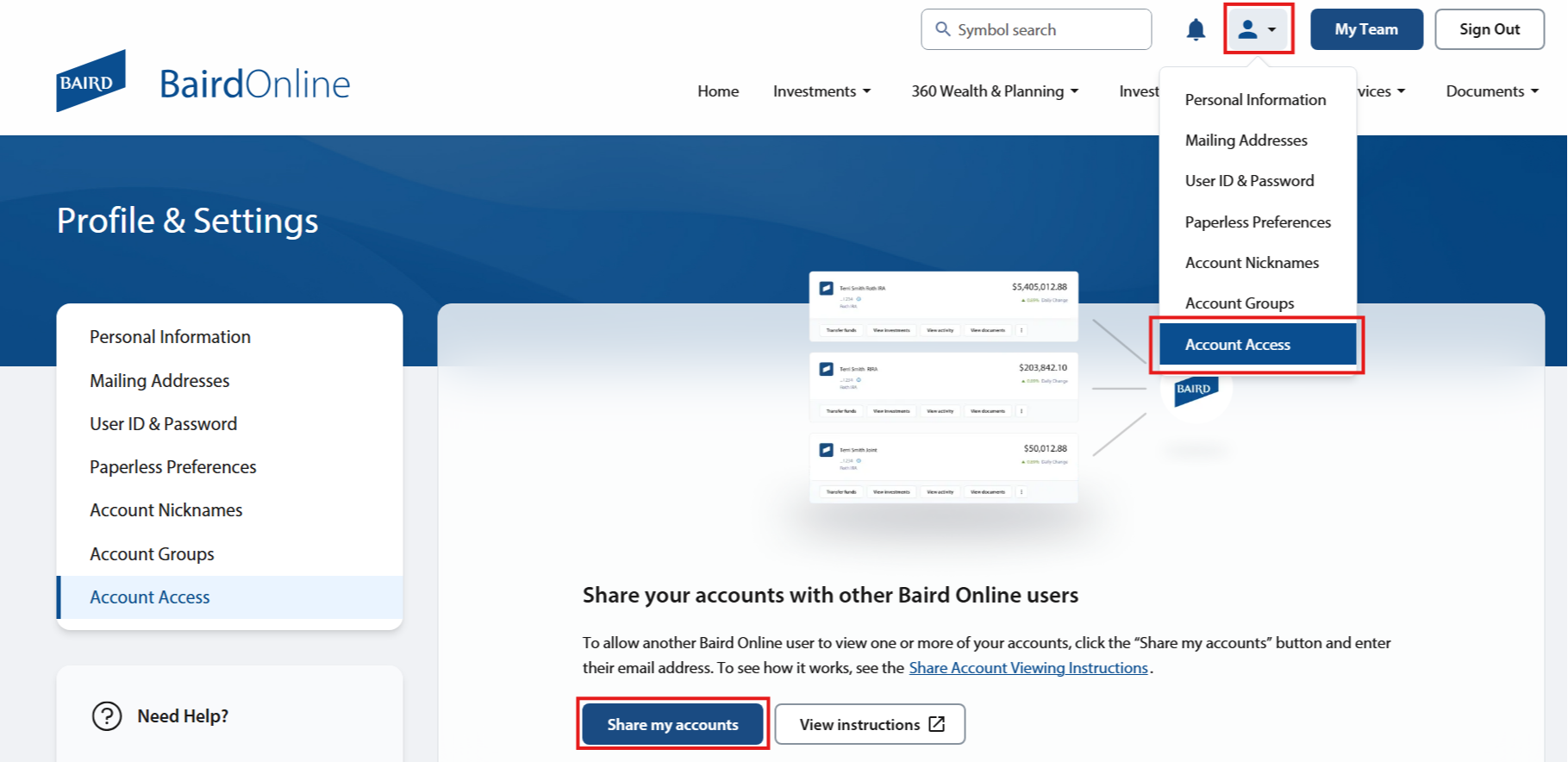Expand the Documents menu
The width and height of the screenshot is (1568, 762).
[1492, 91]
